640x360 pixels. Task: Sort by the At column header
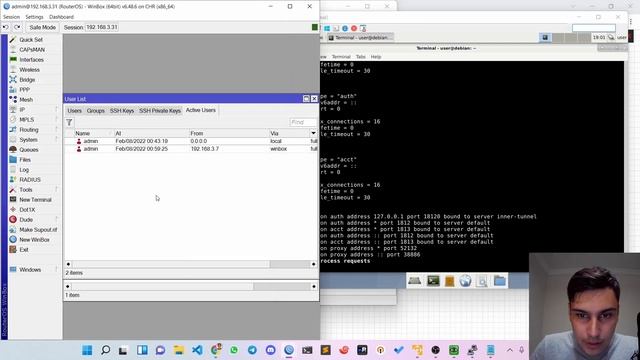[x=151, y=133]
